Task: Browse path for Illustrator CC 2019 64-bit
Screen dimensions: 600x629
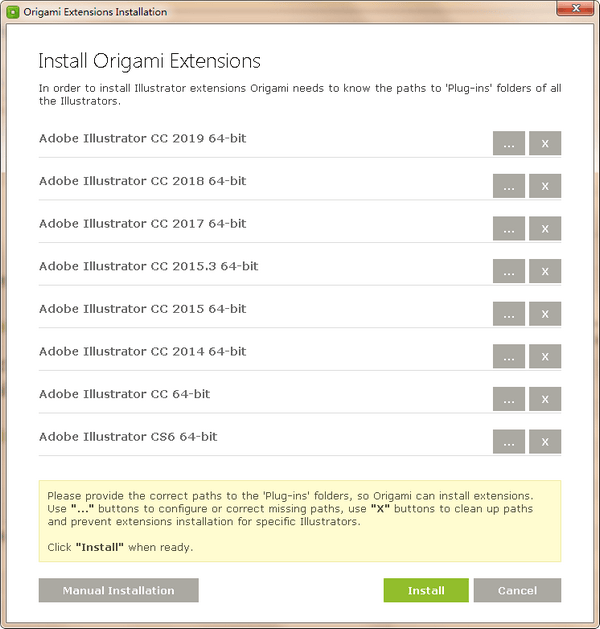Action: coord(508,143)
